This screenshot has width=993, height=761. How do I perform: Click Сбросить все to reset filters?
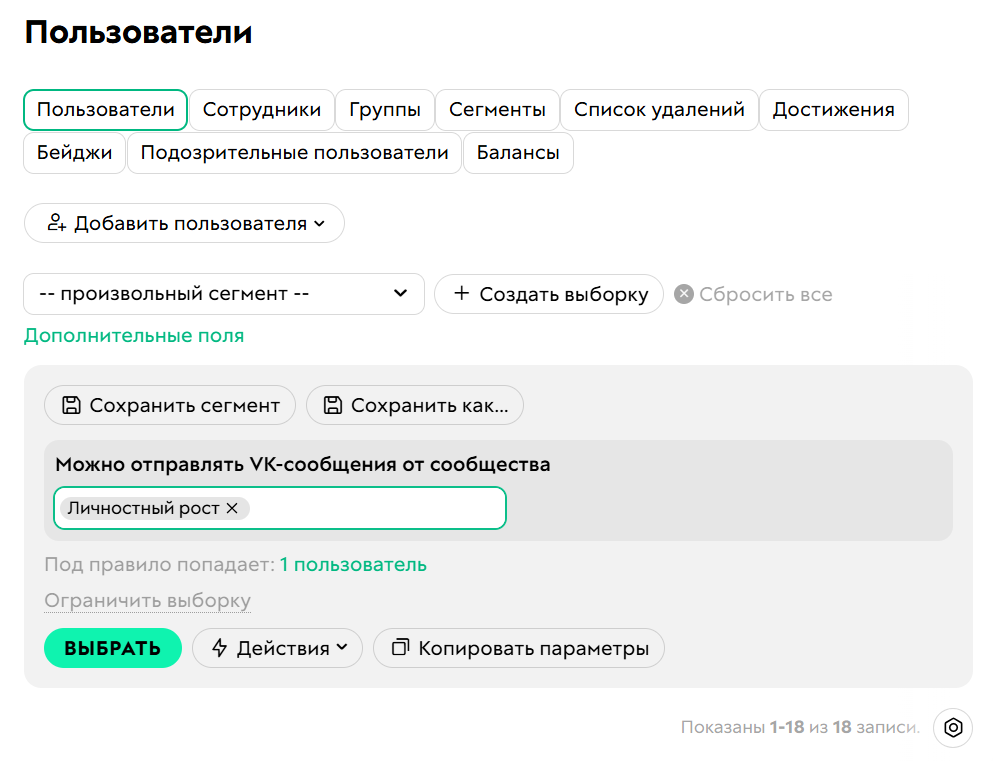[765, 294]
